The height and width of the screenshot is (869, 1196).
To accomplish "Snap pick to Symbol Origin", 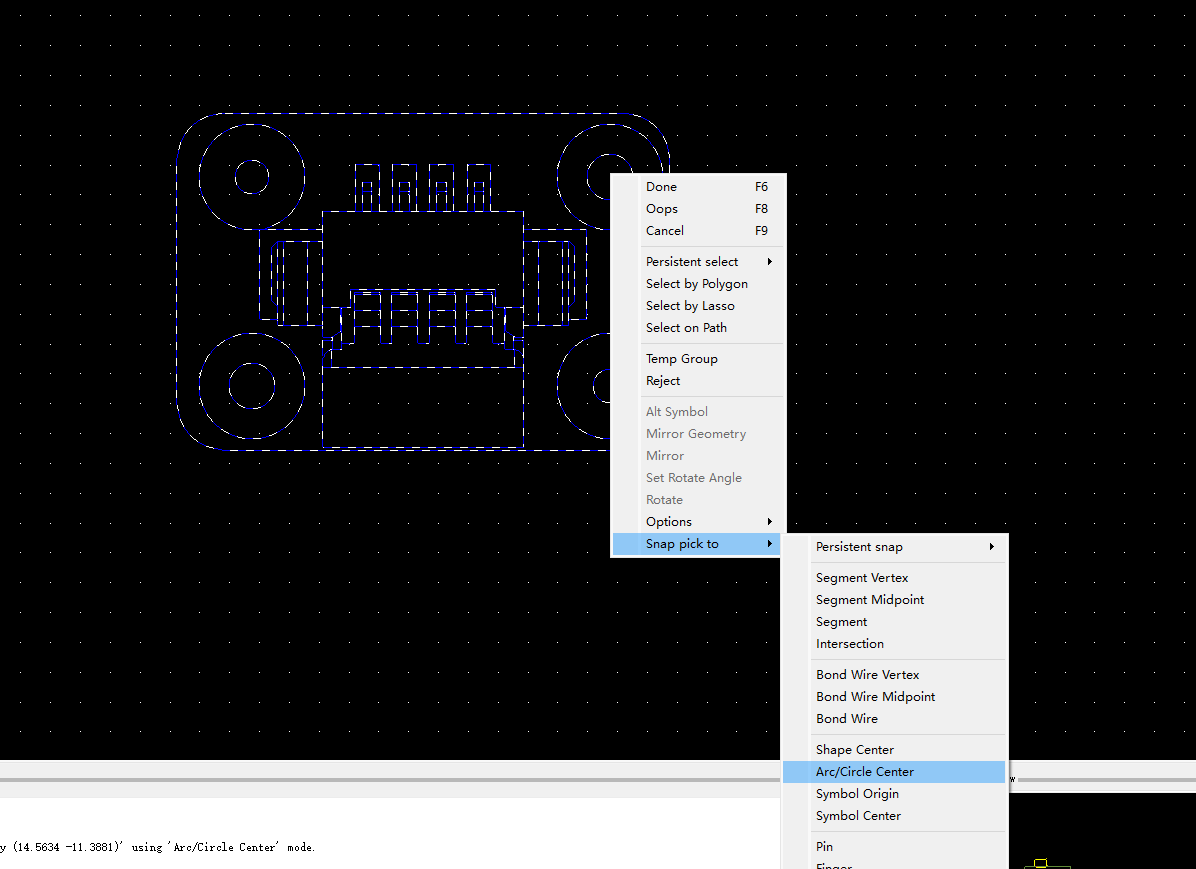I will 895,794.
